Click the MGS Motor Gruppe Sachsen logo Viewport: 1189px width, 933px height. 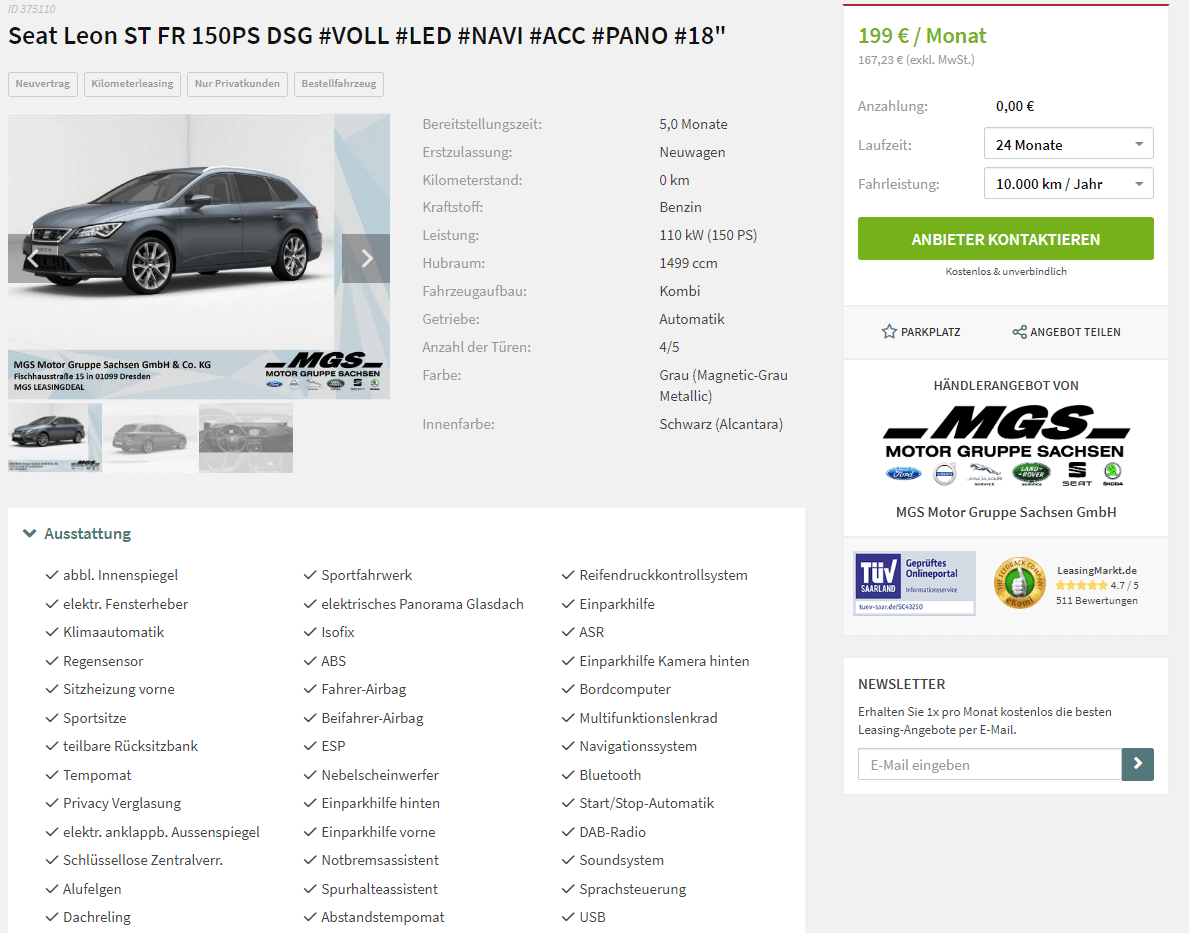(1005, 445)
